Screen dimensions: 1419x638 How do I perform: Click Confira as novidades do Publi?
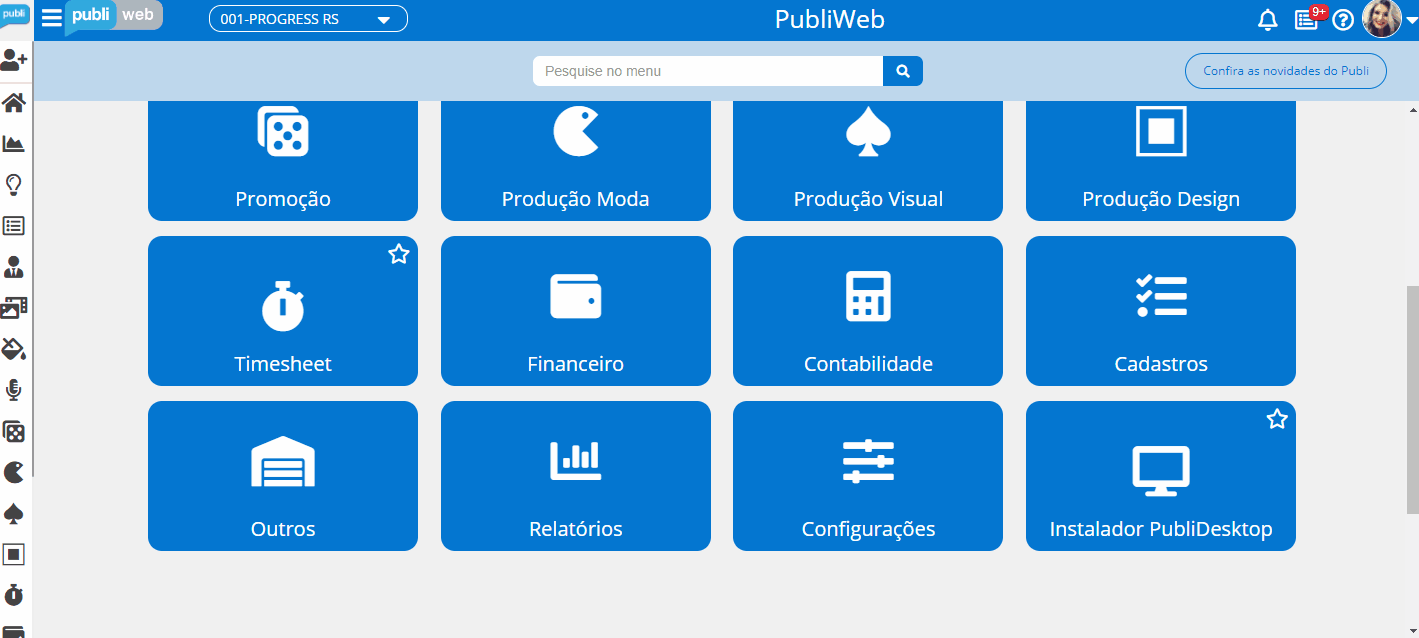[x=1286, y=71]
